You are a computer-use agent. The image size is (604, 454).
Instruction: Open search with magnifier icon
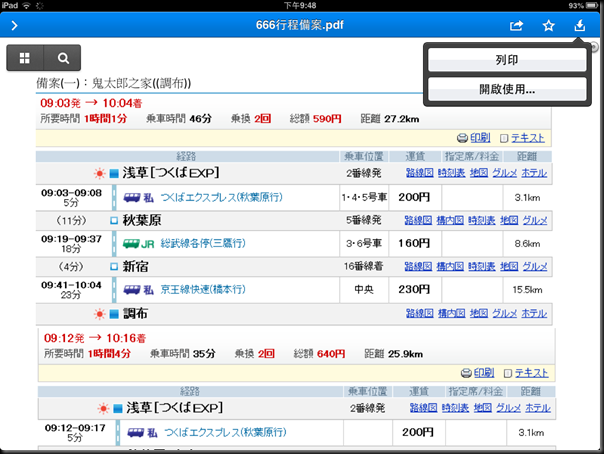[x=63, y=58]
